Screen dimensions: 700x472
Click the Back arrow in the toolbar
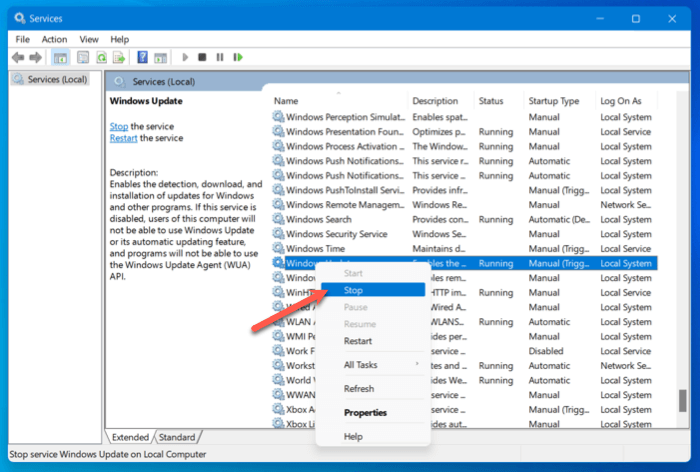coord(18,58)
